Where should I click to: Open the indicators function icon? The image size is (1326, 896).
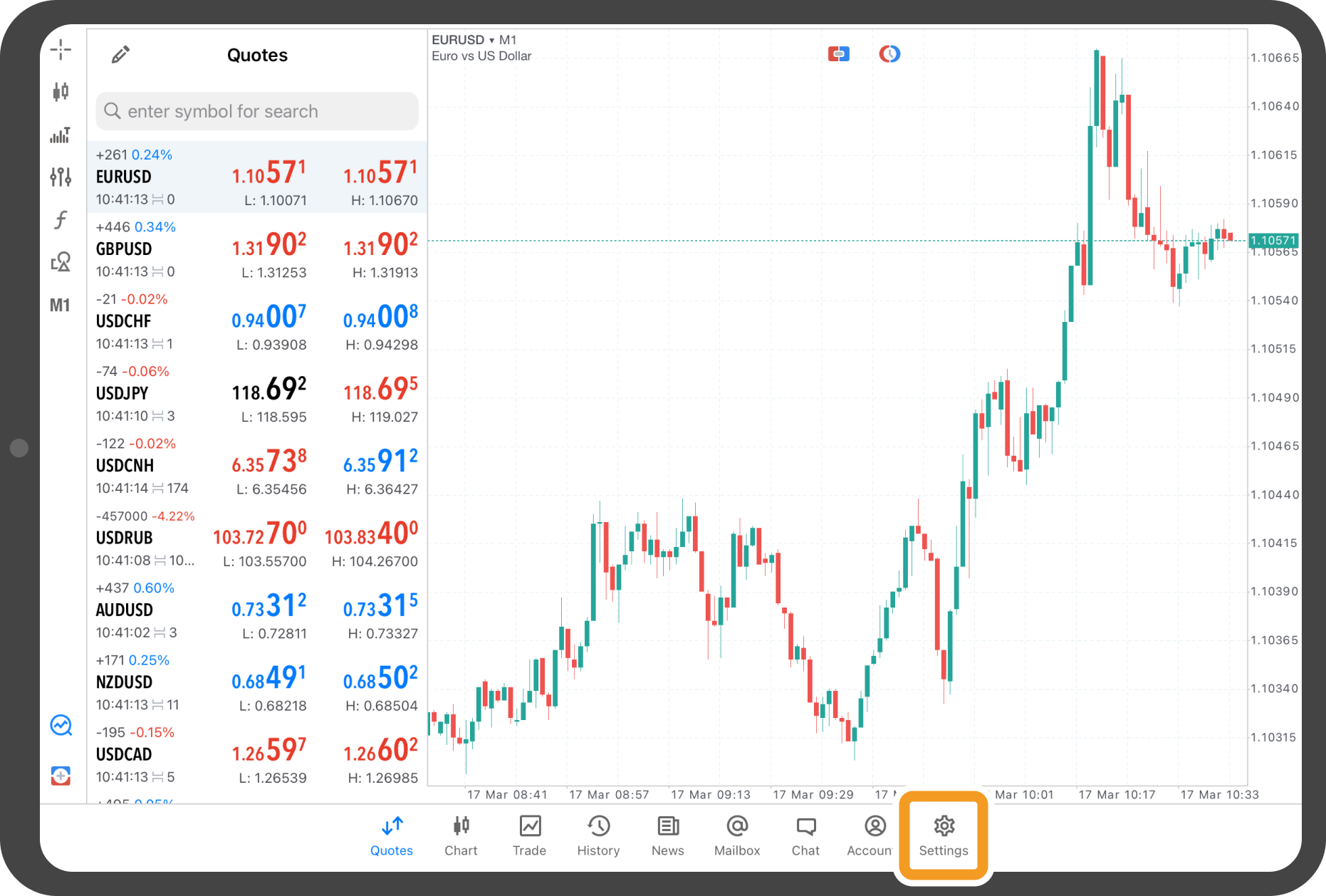[x=61, y=219]
